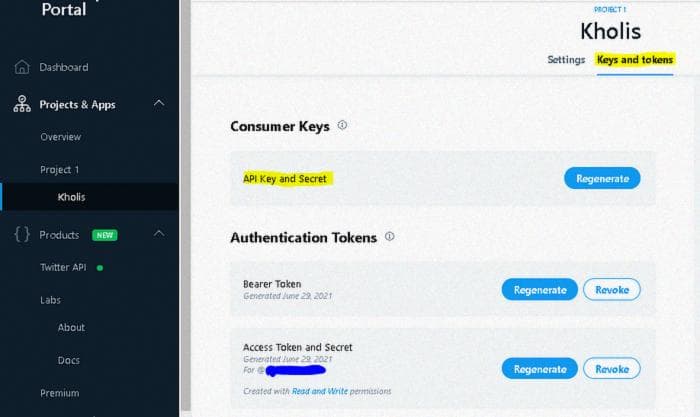700x417 pixels.
Task: Regenerate the Bearer Token
Action: pyautogui.click(x=540, y=290)
